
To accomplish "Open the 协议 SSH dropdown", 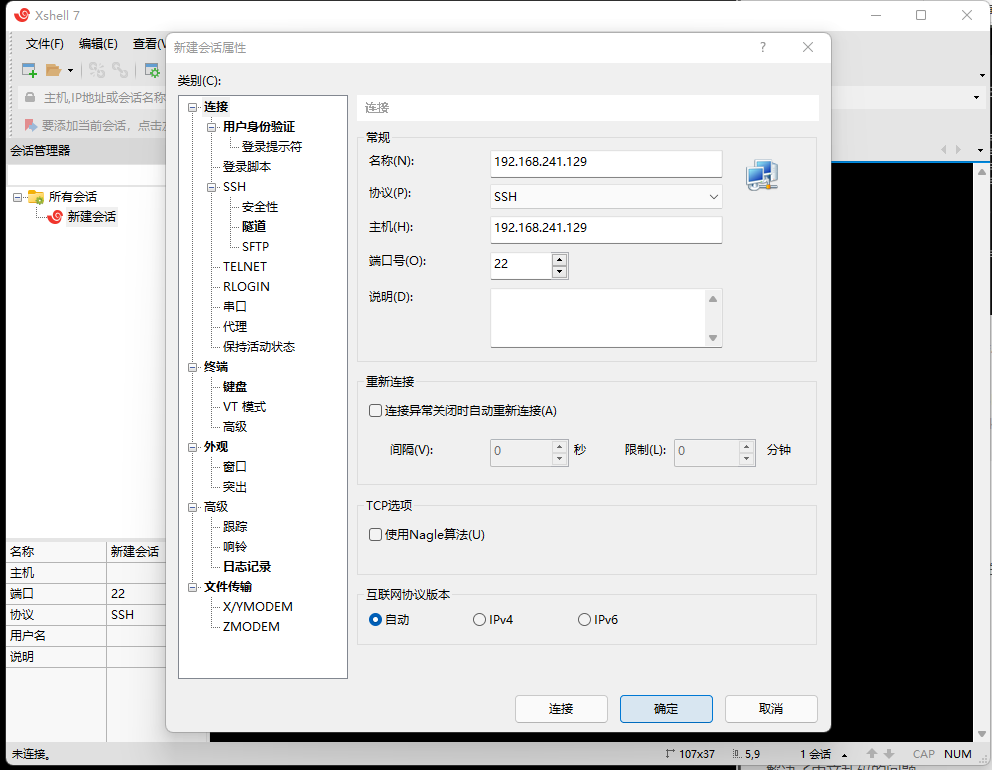I will tap(713, 197).
